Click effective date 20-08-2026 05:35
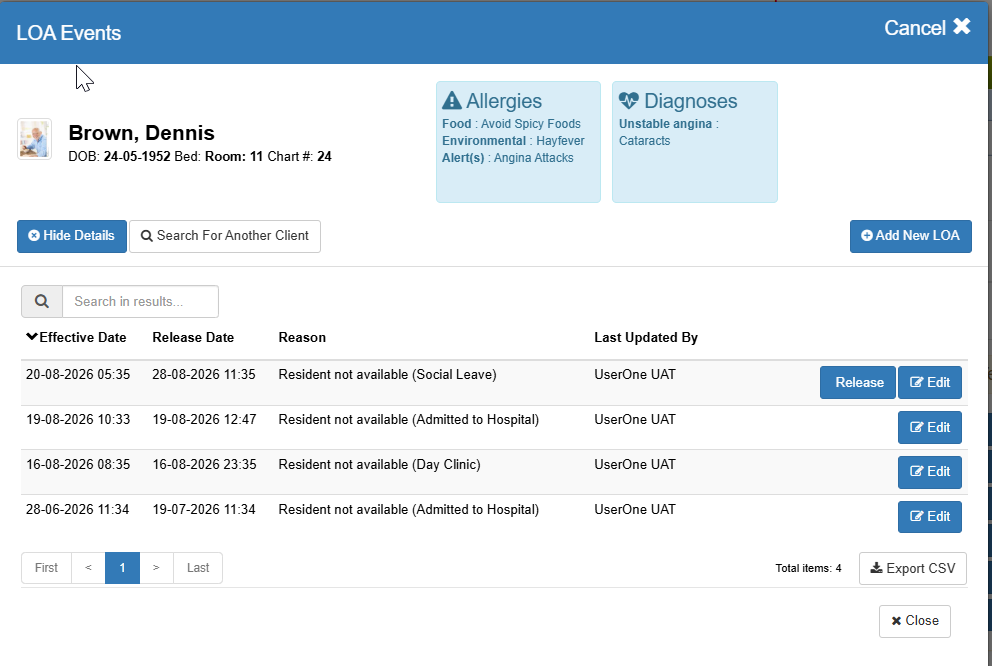The width and height of the screenshot is (992, 666). coord(78,374)
